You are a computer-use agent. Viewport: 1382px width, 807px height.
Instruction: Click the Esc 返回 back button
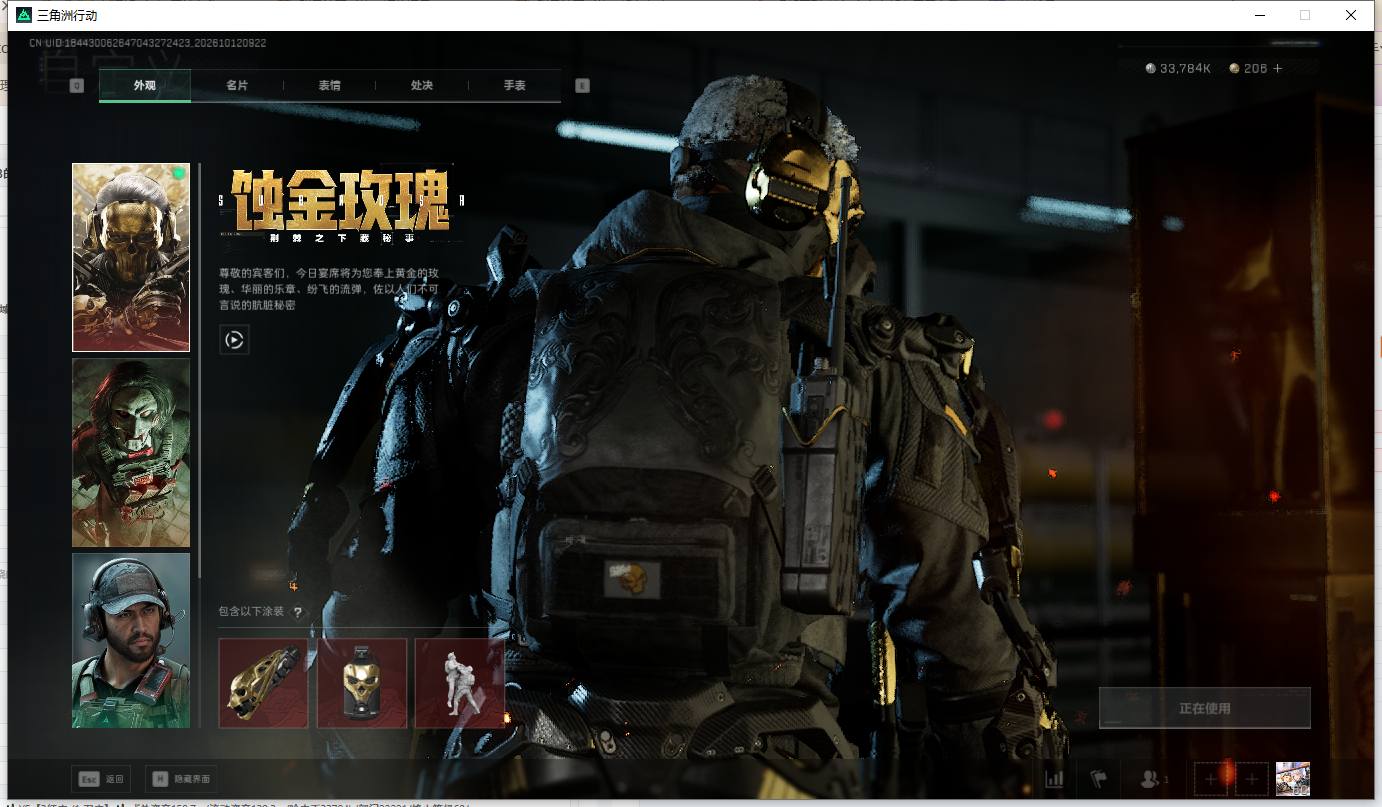(x=101, y=779)
